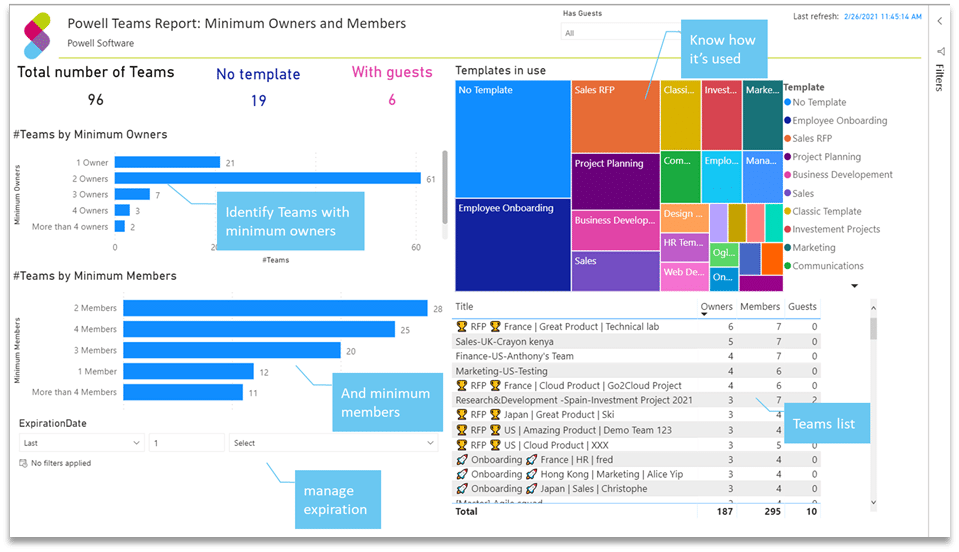This screenshot has width=959, height=552.
Task: Select the 4 Owners bar
Action: pyautogui.click(x=122, y=210)
